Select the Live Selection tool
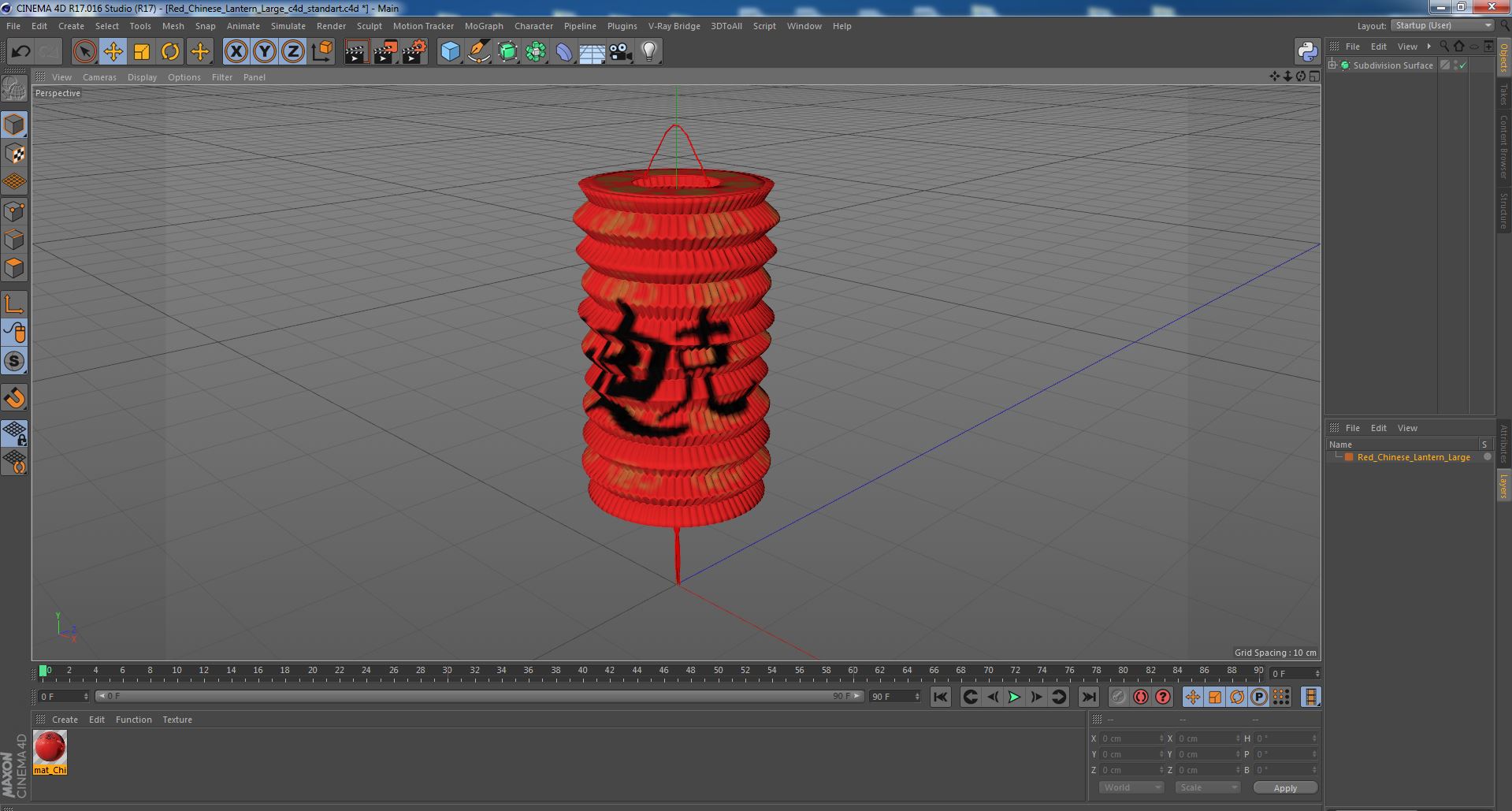This screenshot has height=811, width=1512. pos(84,52)
